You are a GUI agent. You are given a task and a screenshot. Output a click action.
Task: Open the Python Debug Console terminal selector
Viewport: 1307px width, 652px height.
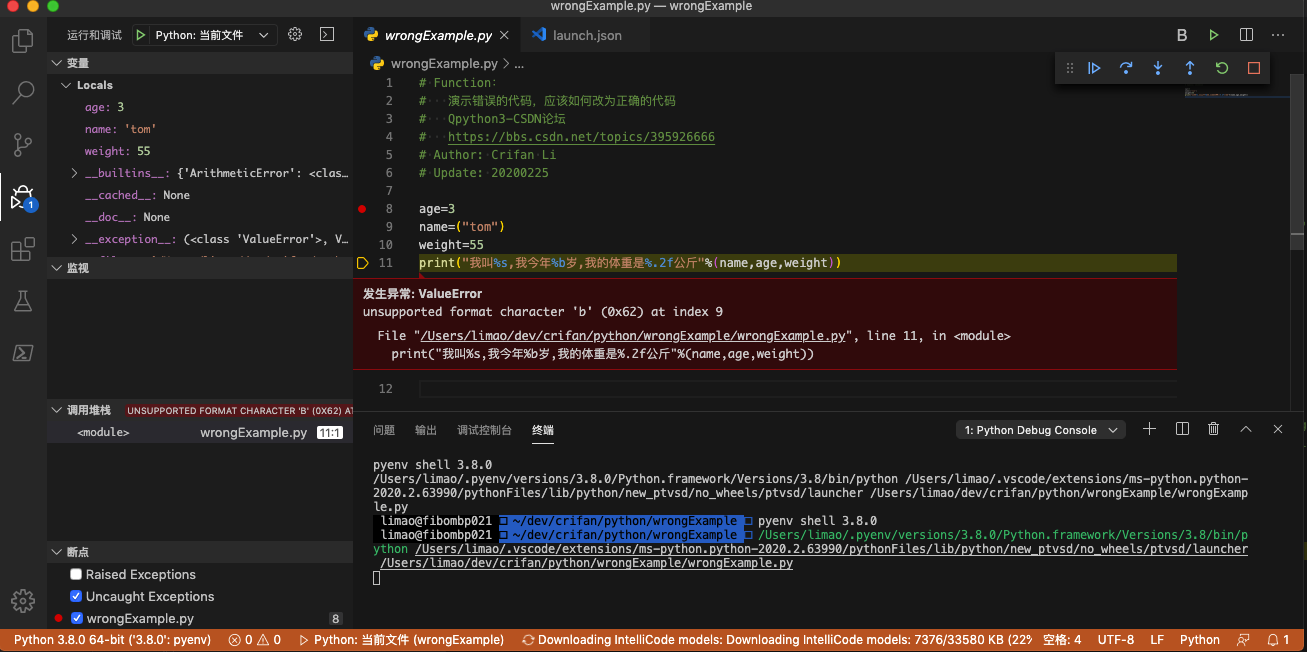pyautogui.click(x=1040, y=430)
